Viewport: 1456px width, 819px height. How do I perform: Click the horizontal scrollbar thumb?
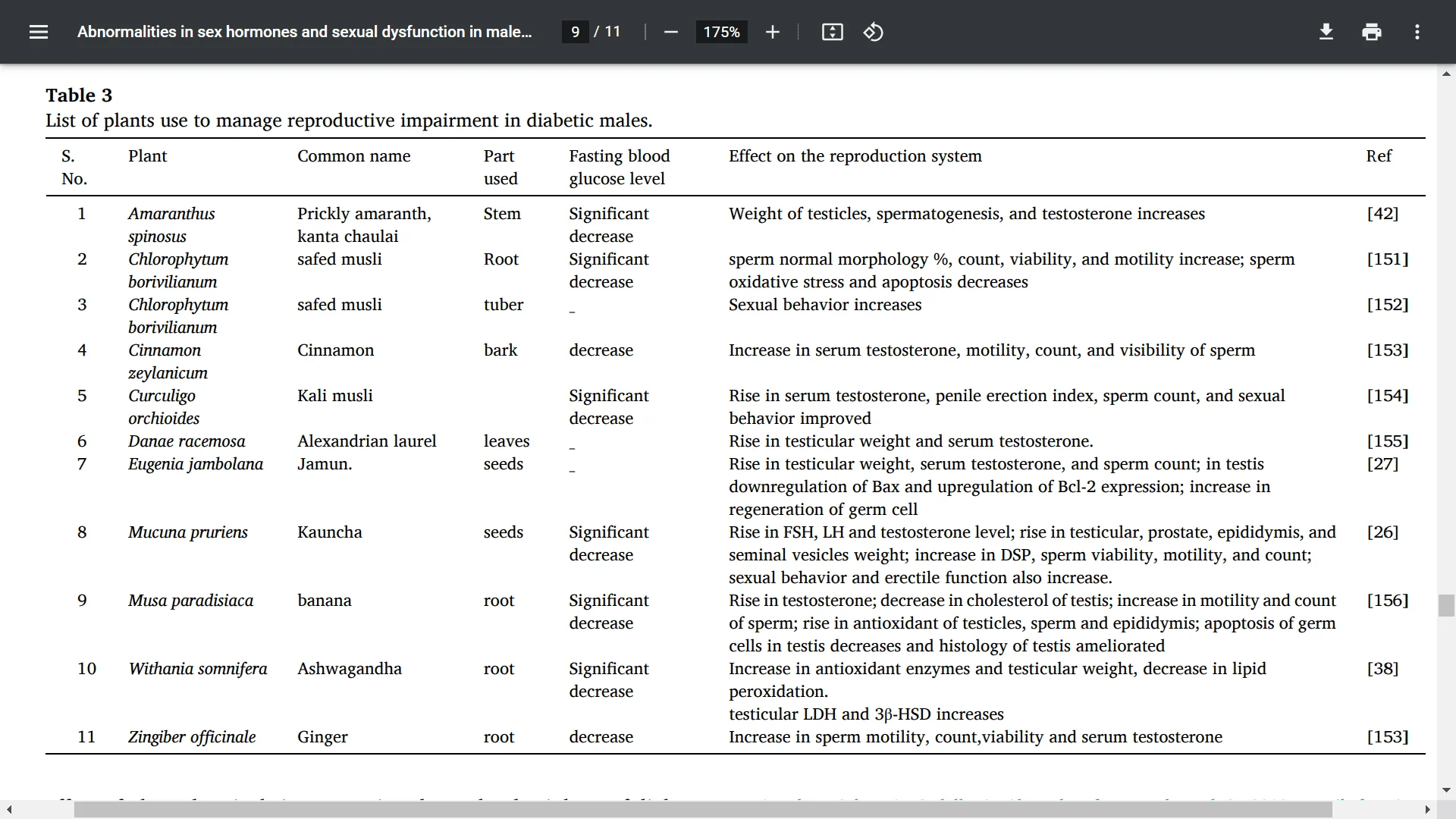[703, 810]
